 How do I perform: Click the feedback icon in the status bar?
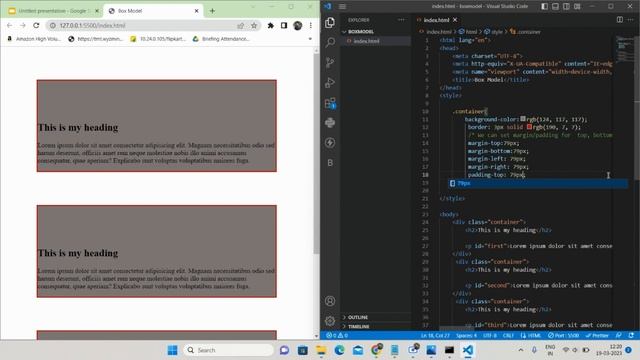pos(619,336)
